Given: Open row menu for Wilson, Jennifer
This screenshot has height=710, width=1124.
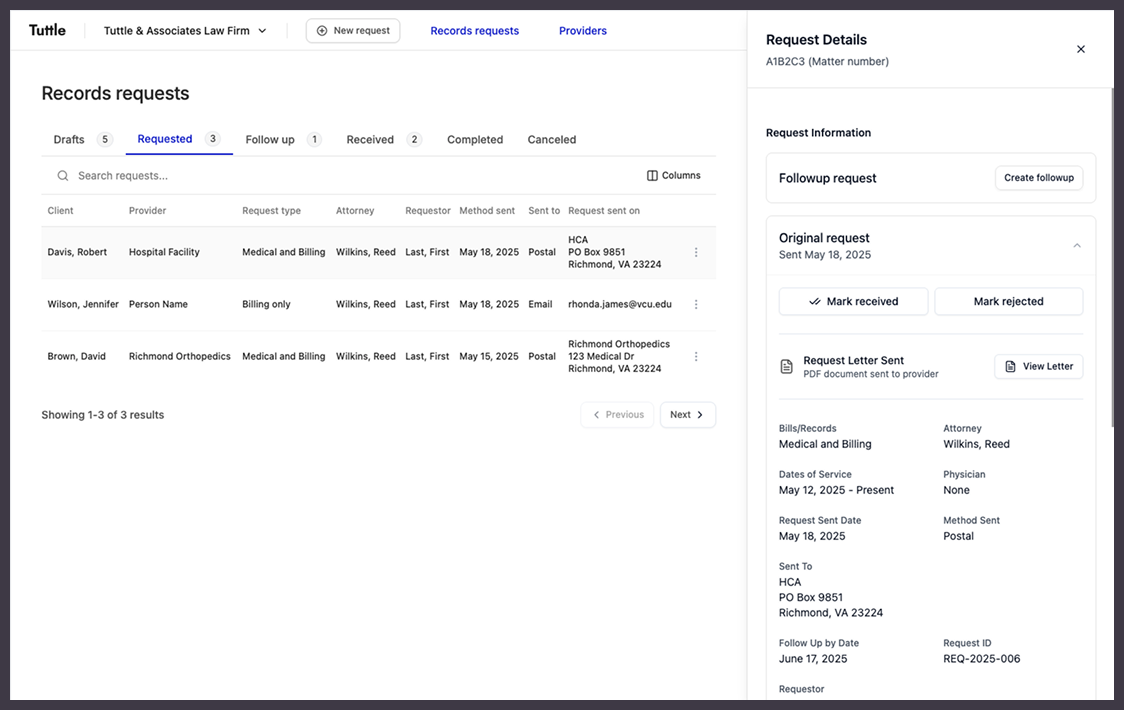Looking at the screenshot, I should click(696, 305).
